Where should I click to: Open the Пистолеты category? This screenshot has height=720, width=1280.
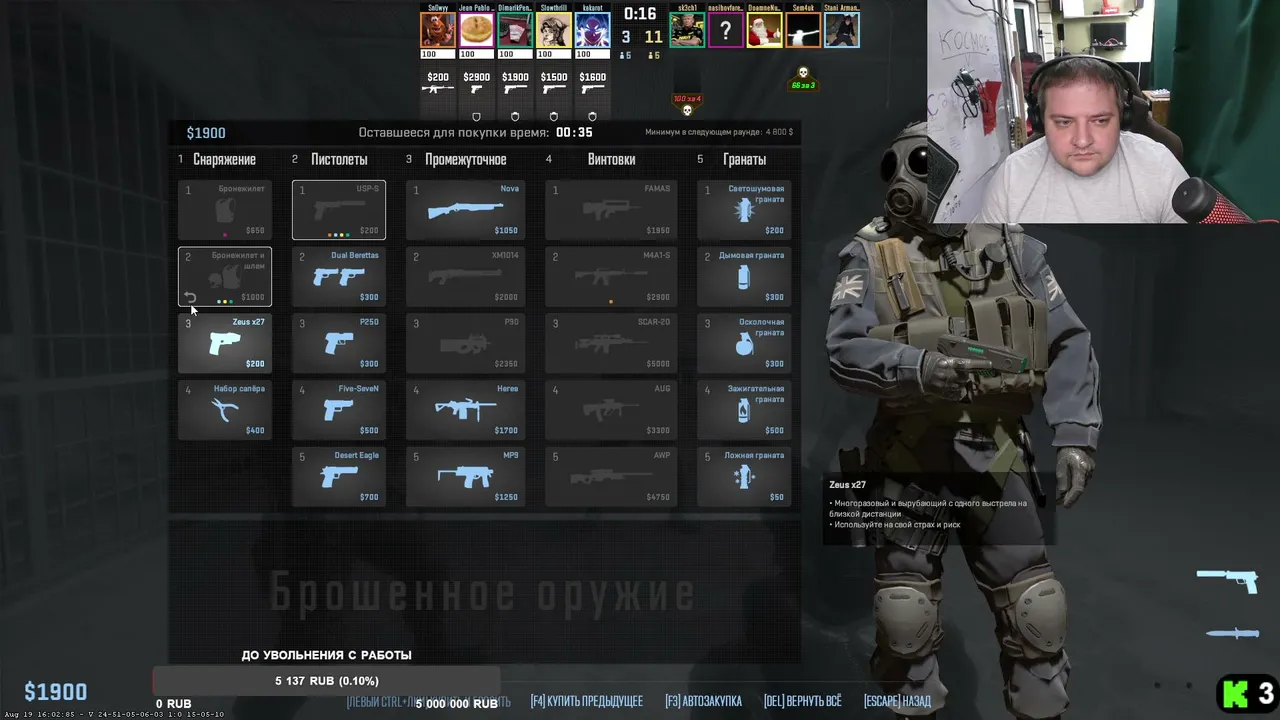pyautogui.click(x=339, y=160)
